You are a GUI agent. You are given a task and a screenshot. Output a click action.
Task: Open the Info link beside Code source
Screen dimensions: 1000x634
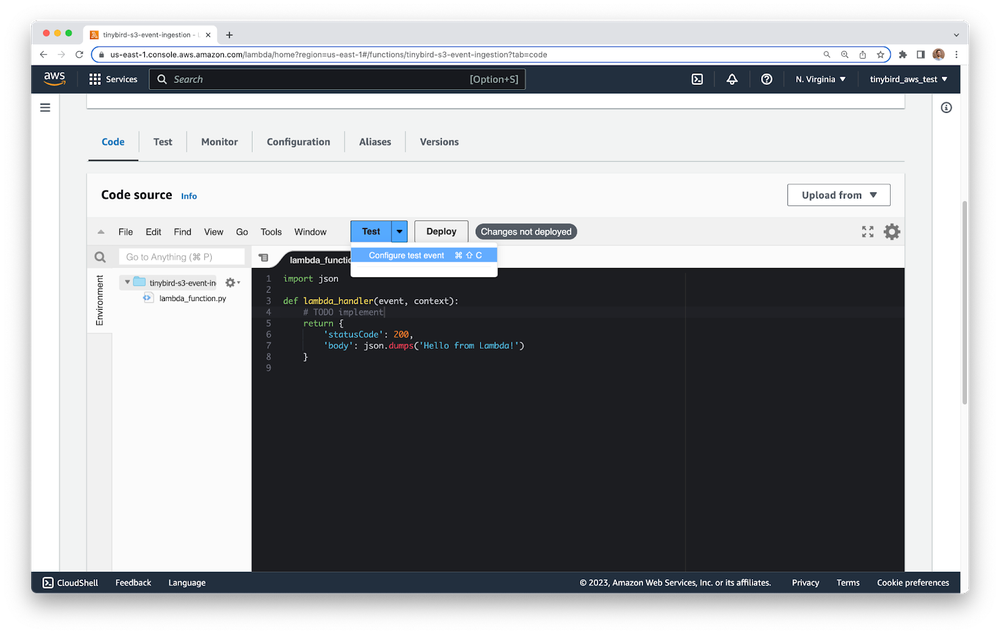pos(189,196)
